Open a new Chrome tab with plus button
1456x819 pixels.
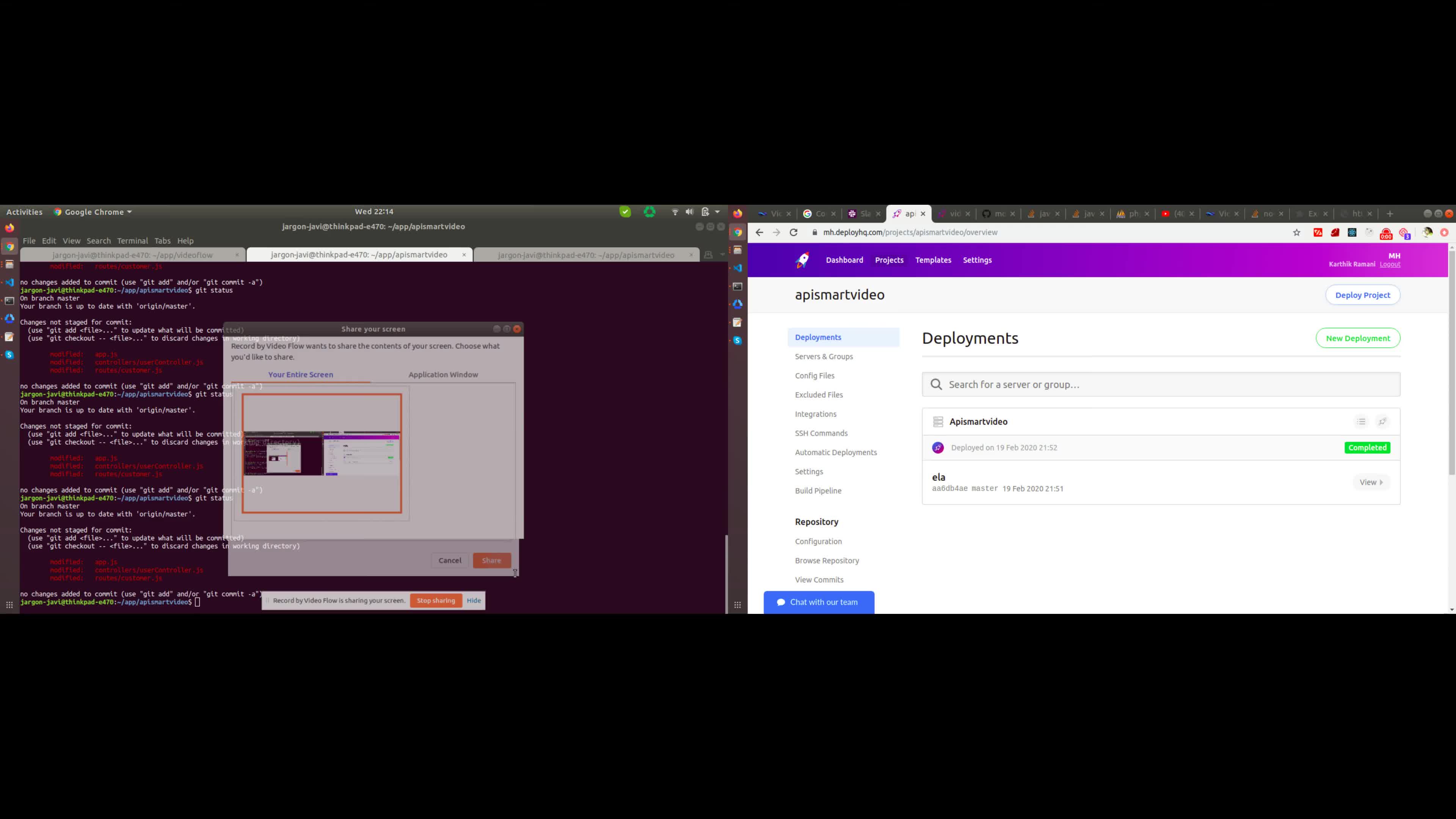(1390, 213)
